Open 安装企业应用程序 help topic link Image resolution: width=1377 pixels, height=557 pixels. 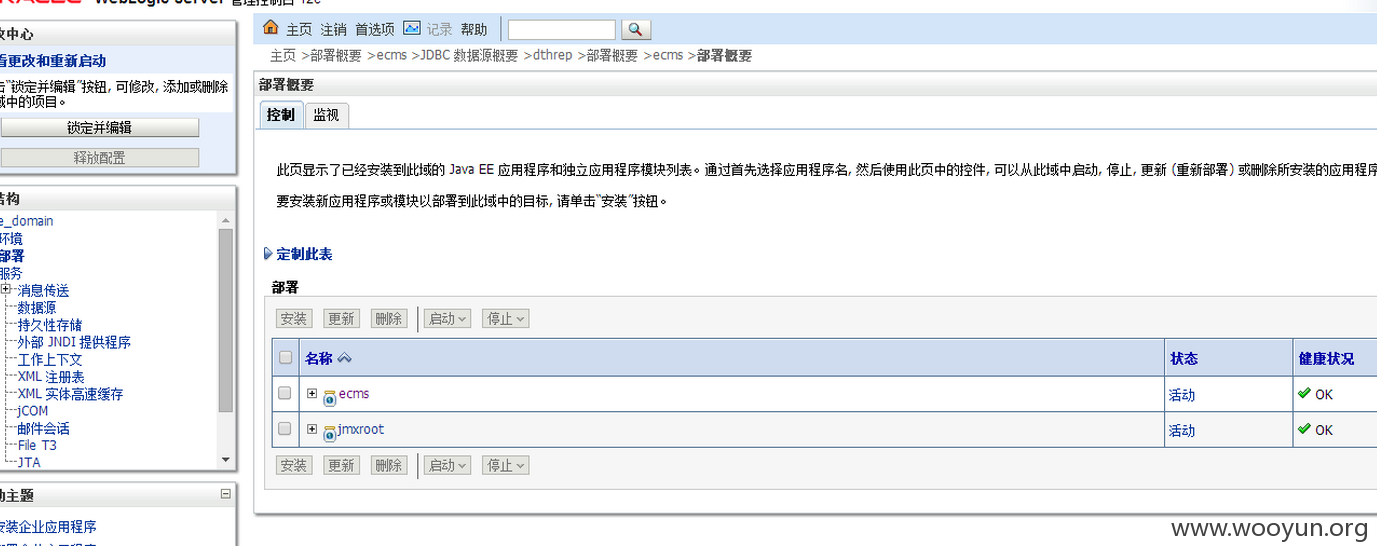point(48,527)
